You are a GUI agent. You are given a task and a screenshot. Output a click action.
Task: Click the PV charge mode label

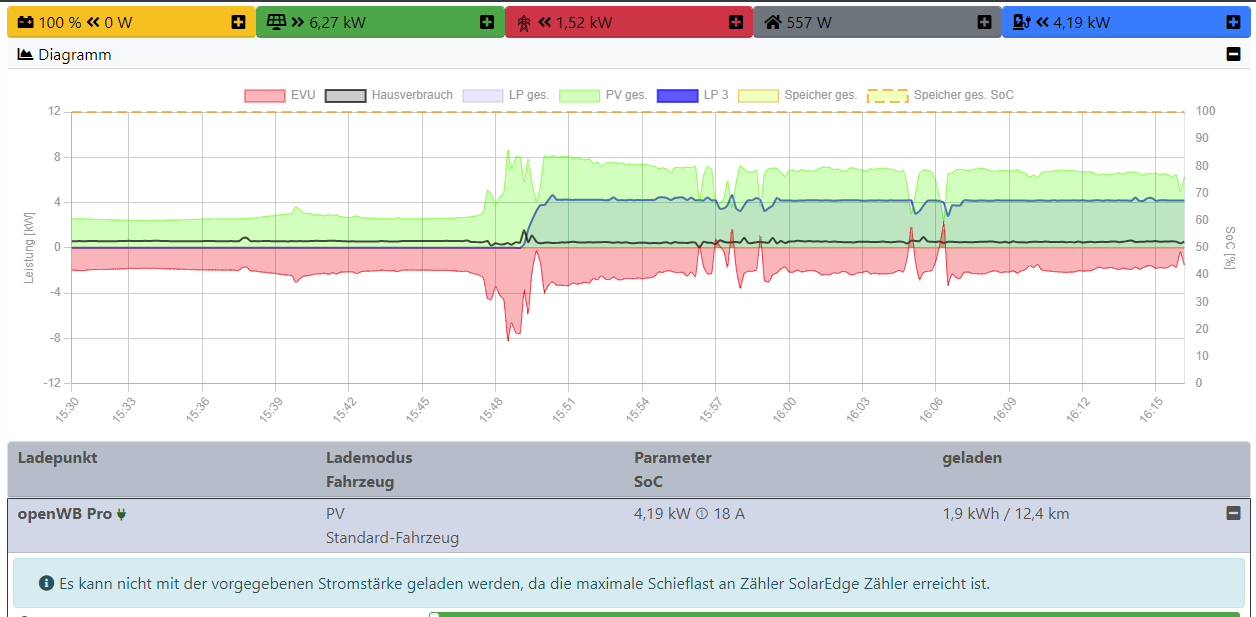pos(335,514)
